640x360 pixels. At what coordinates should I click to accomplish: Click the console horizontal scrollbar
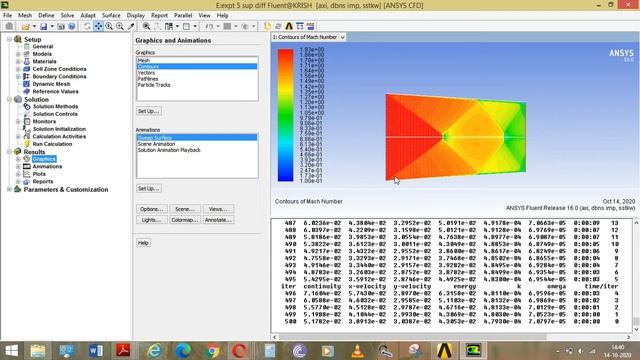(412, 337)
